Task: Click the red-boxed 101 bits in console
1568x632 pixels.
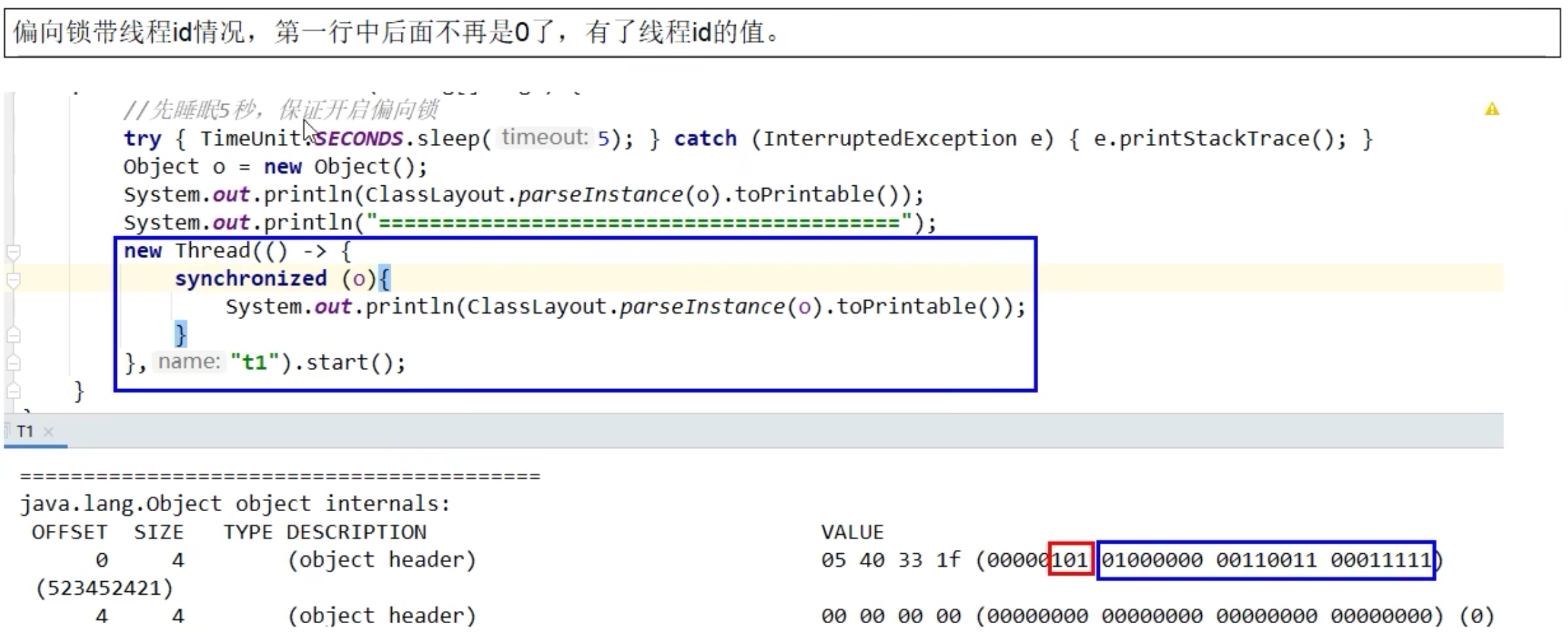Action: 1070,560
